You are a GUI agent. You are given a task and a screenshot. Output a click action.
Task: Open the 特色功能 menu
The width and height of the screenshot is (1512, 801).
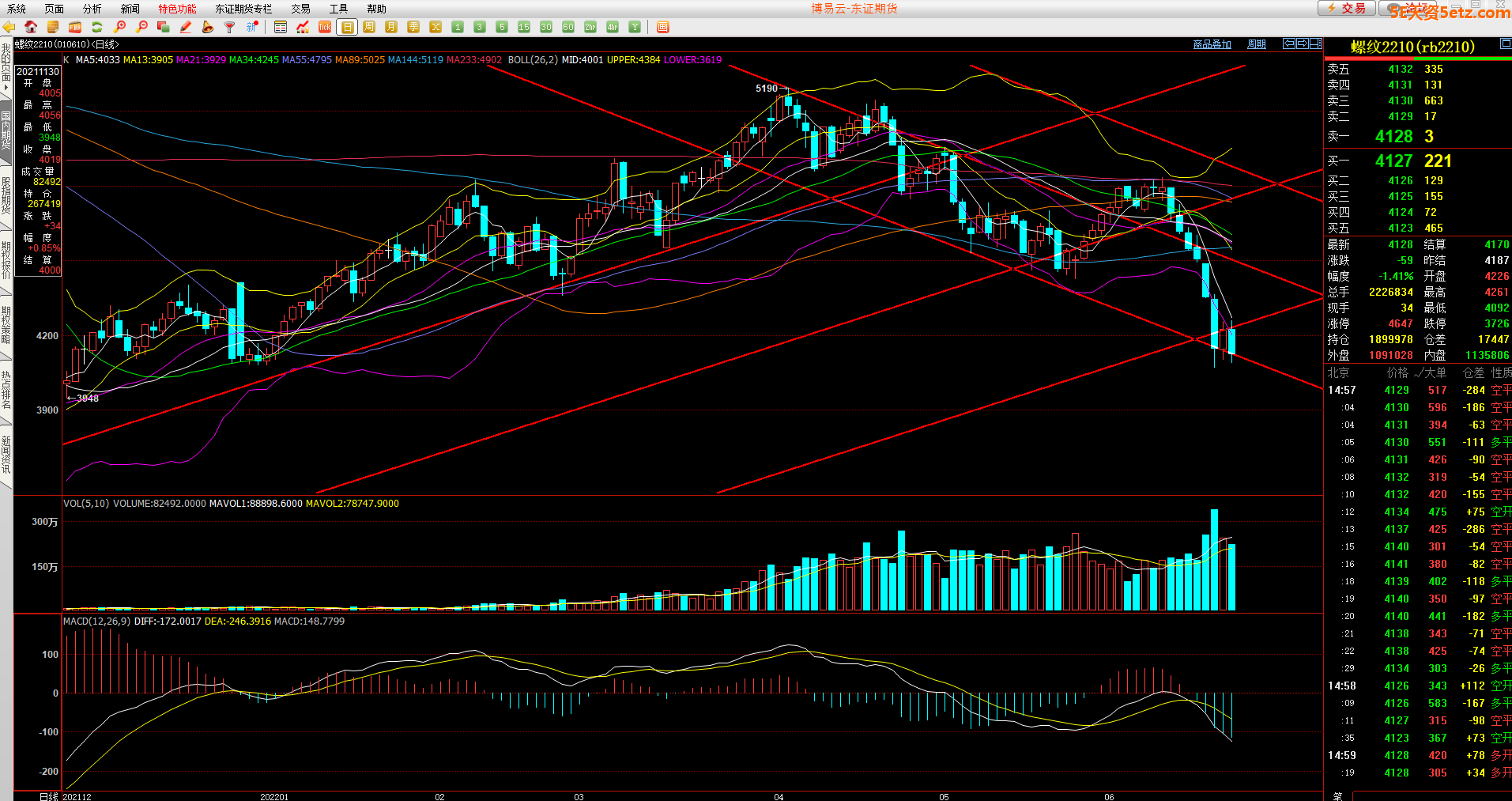(178, 9)
